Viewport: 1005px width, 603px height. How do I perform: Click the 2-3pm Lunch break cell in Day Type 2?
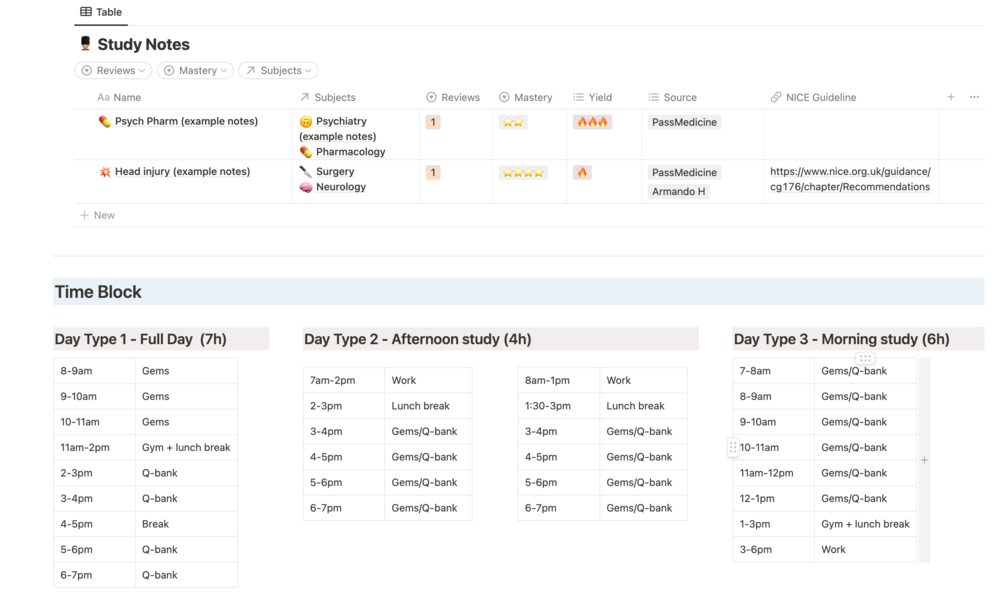tap(428, 406)
